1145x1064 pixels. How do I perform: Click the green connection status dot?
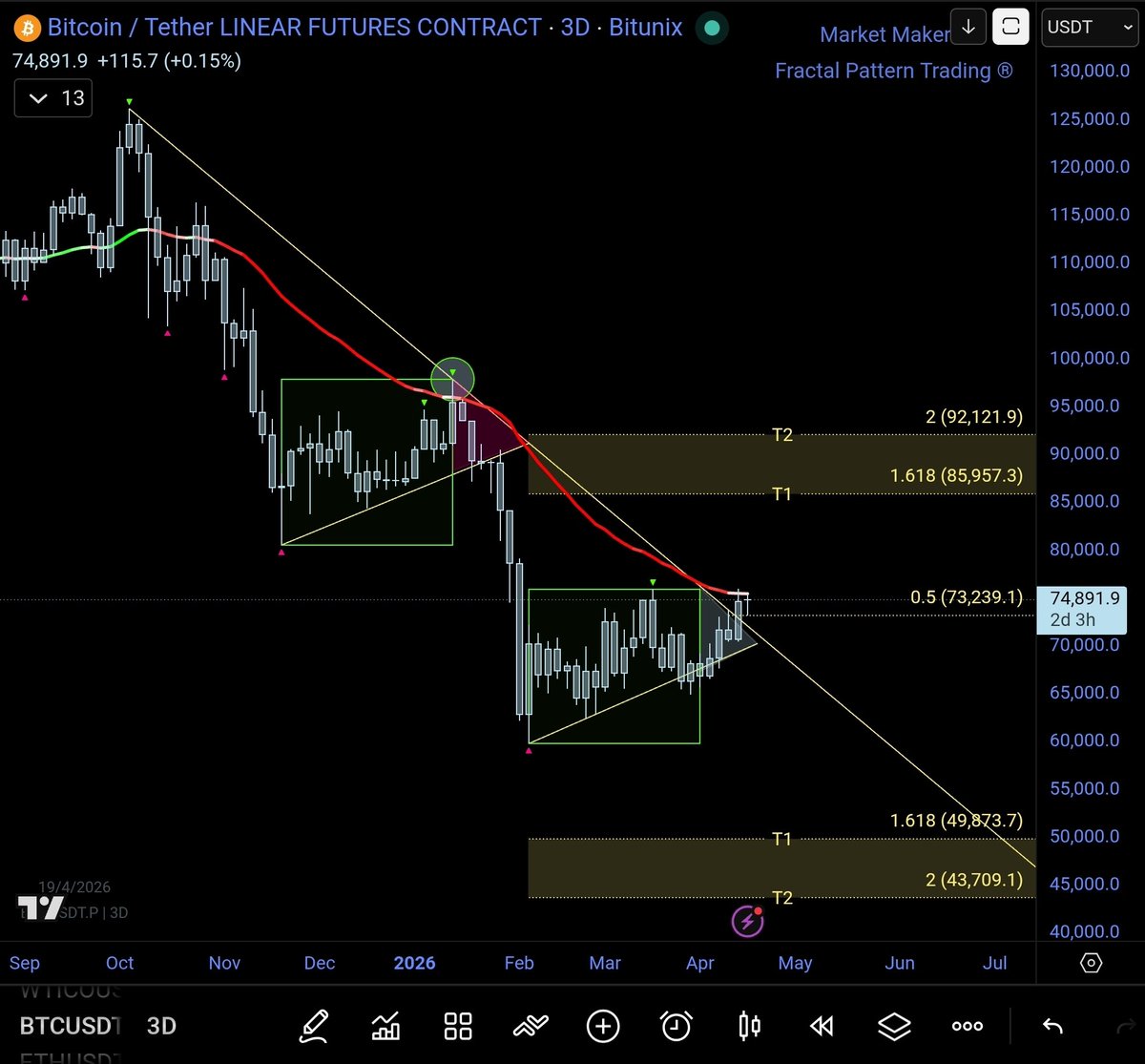[712, 29]
